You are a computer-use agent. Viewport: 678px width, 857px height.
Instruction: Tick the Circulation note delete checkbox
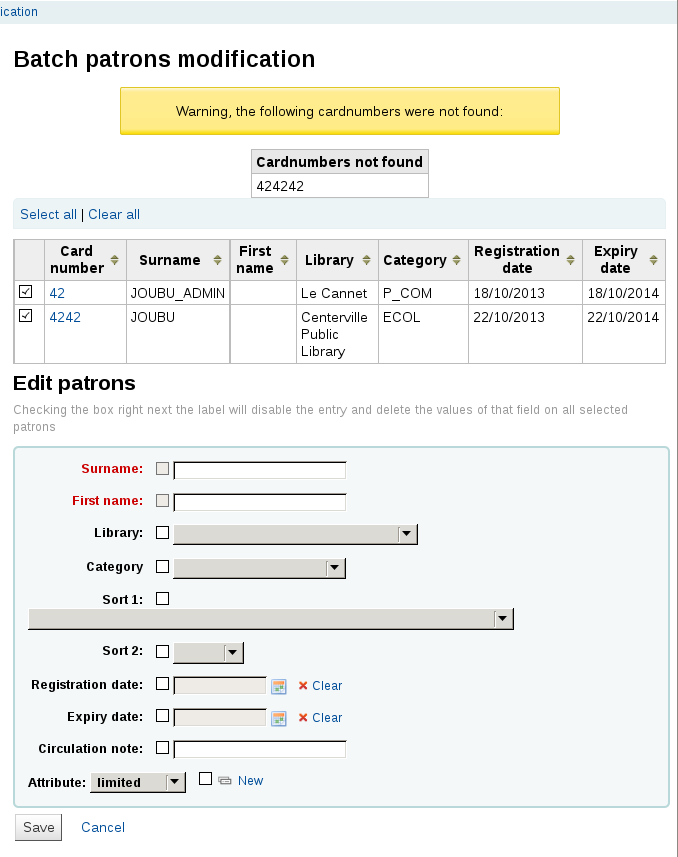(163, 748)
